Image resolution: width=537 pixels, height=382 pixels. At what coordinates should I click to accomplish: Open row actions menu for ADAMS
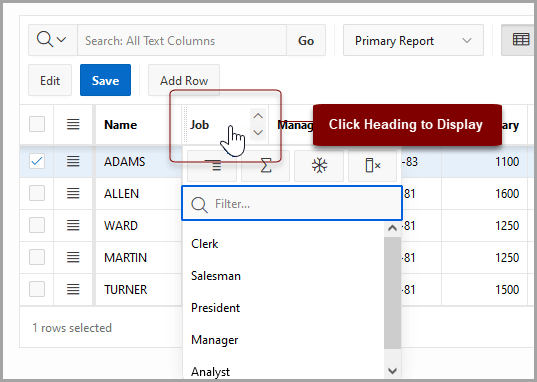coord(73,161)
